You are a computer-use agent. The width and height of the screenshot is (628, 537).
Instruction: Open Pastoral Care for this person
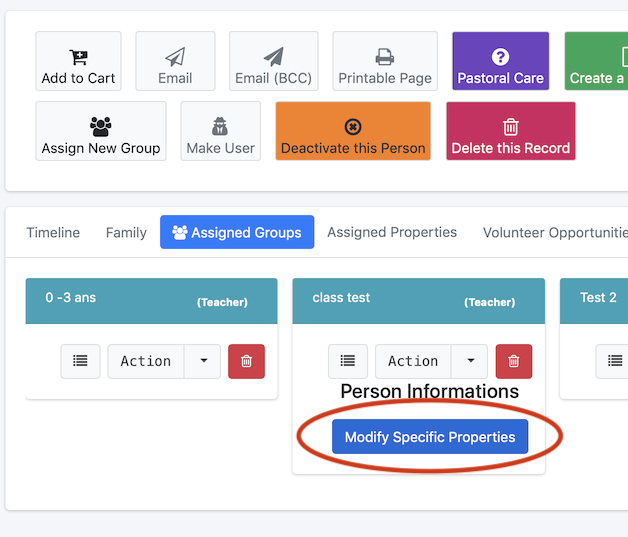coord(501,61)
